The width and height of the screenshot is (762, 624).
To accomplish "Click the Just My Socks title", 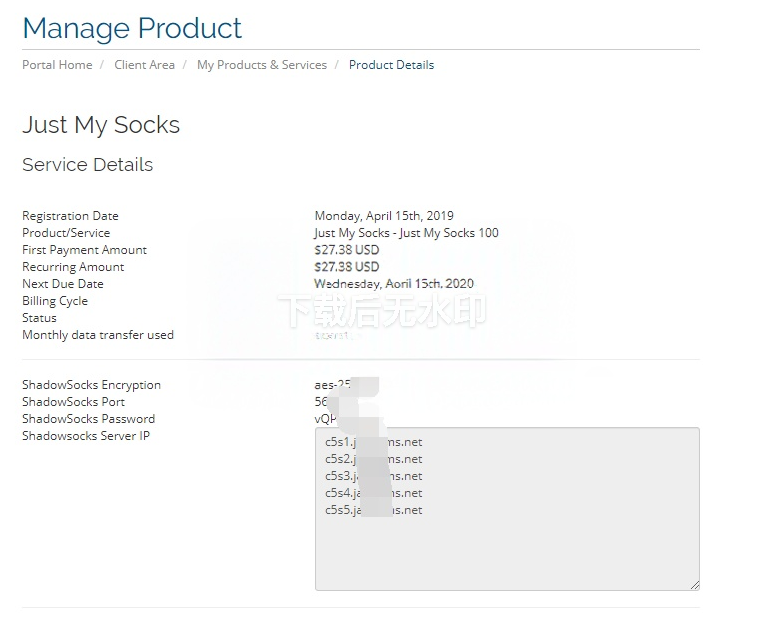I will click(101, 125).
